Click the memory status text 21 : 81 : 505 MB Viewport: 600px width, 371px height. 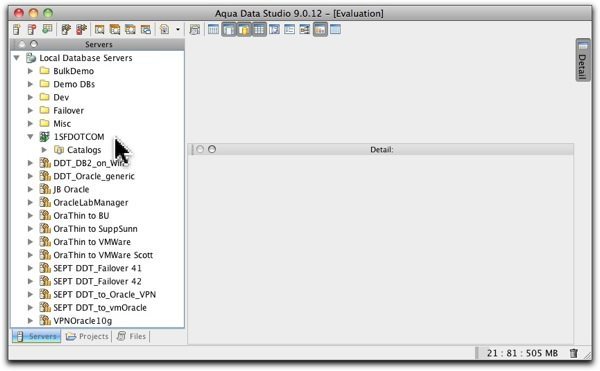(x=522, y=353)
